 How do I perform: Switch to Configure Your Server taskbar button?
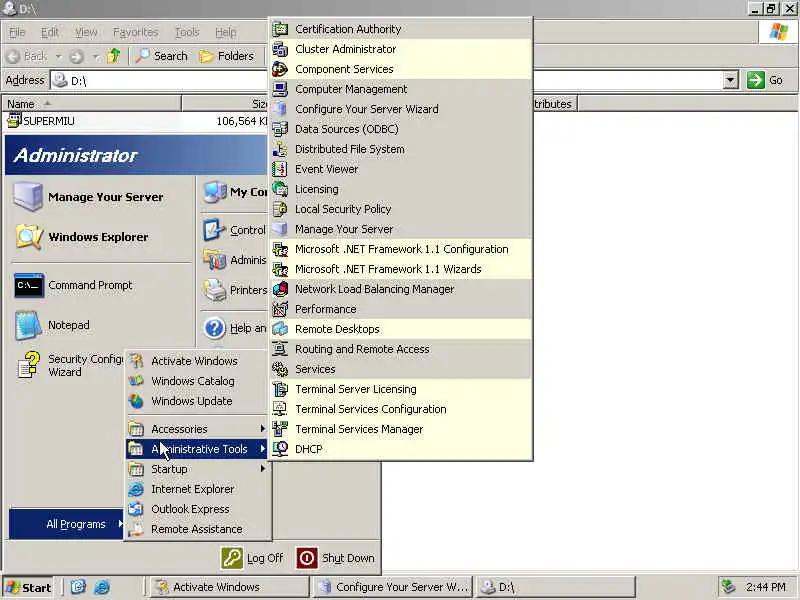pos(391,587)
